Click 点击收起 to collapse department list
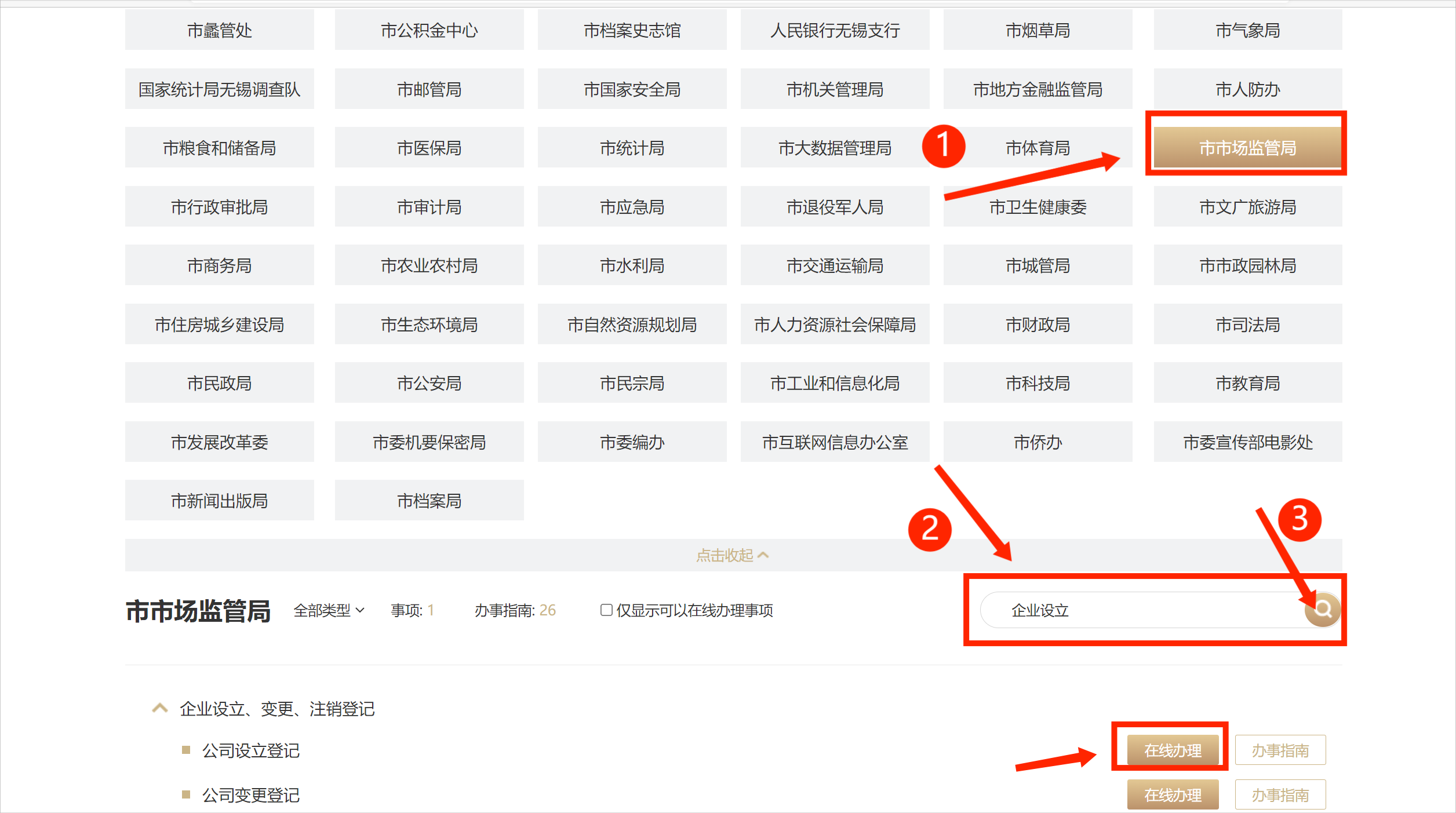Image resolution: width=1456 pixels, height=813 pixels. click(732, 555)
